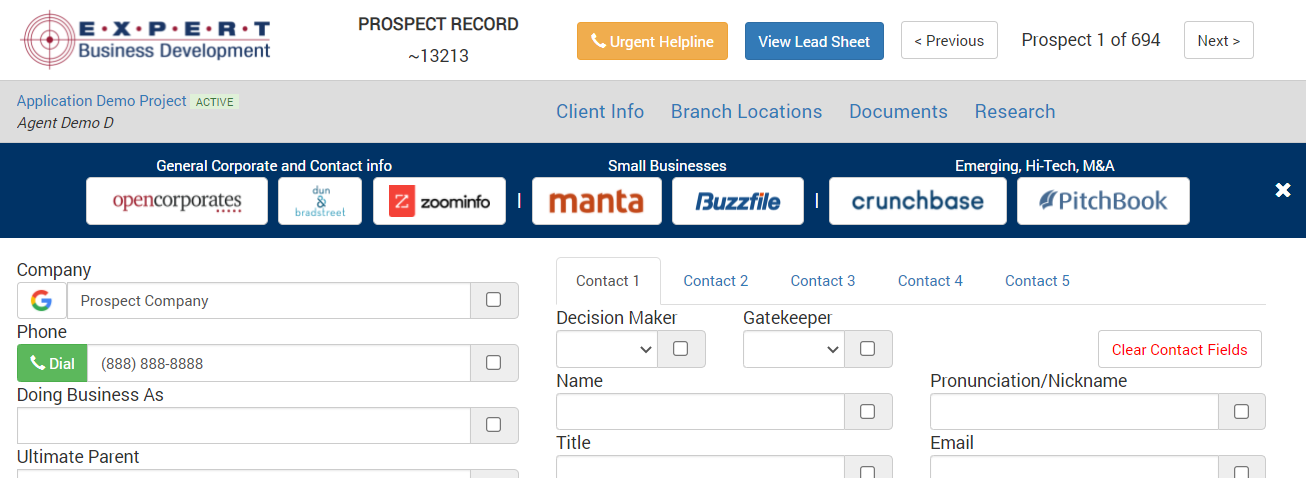Go to the next prospect
Viewport: 1306px width, 478px height.
[x=1218, y=40]
